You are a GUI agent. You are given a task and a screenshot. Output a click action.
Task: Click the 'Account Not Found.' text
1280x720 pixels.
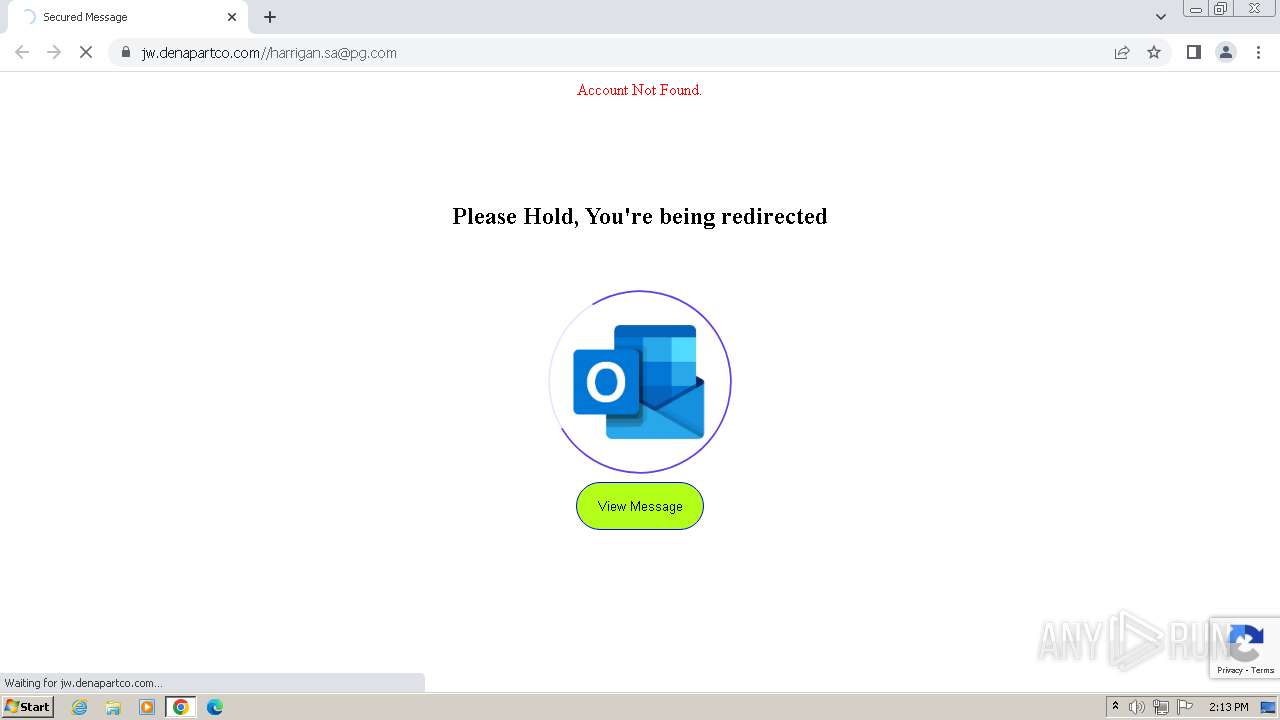639,90
